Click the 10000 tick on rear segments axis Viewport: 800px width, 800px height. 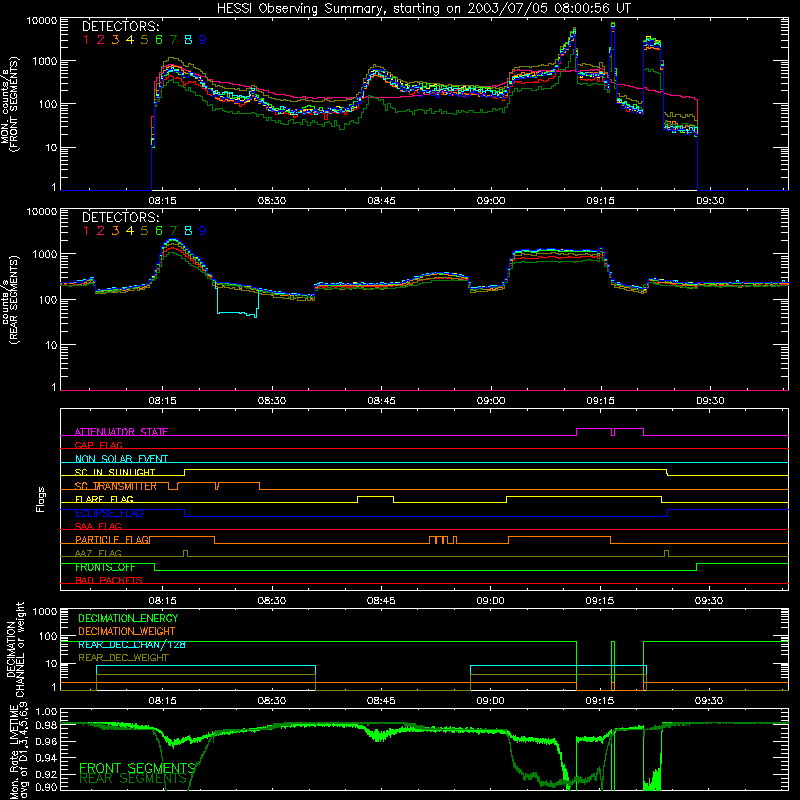(x=41, y=212)
